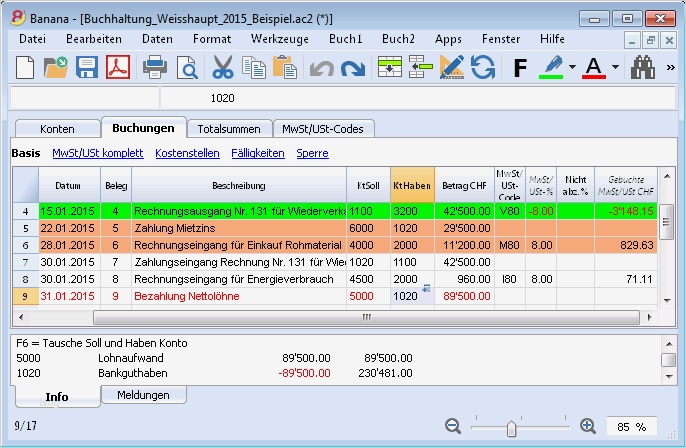The image size is (686, 448).
Task: Select row header 9
Action: point(25,296)
